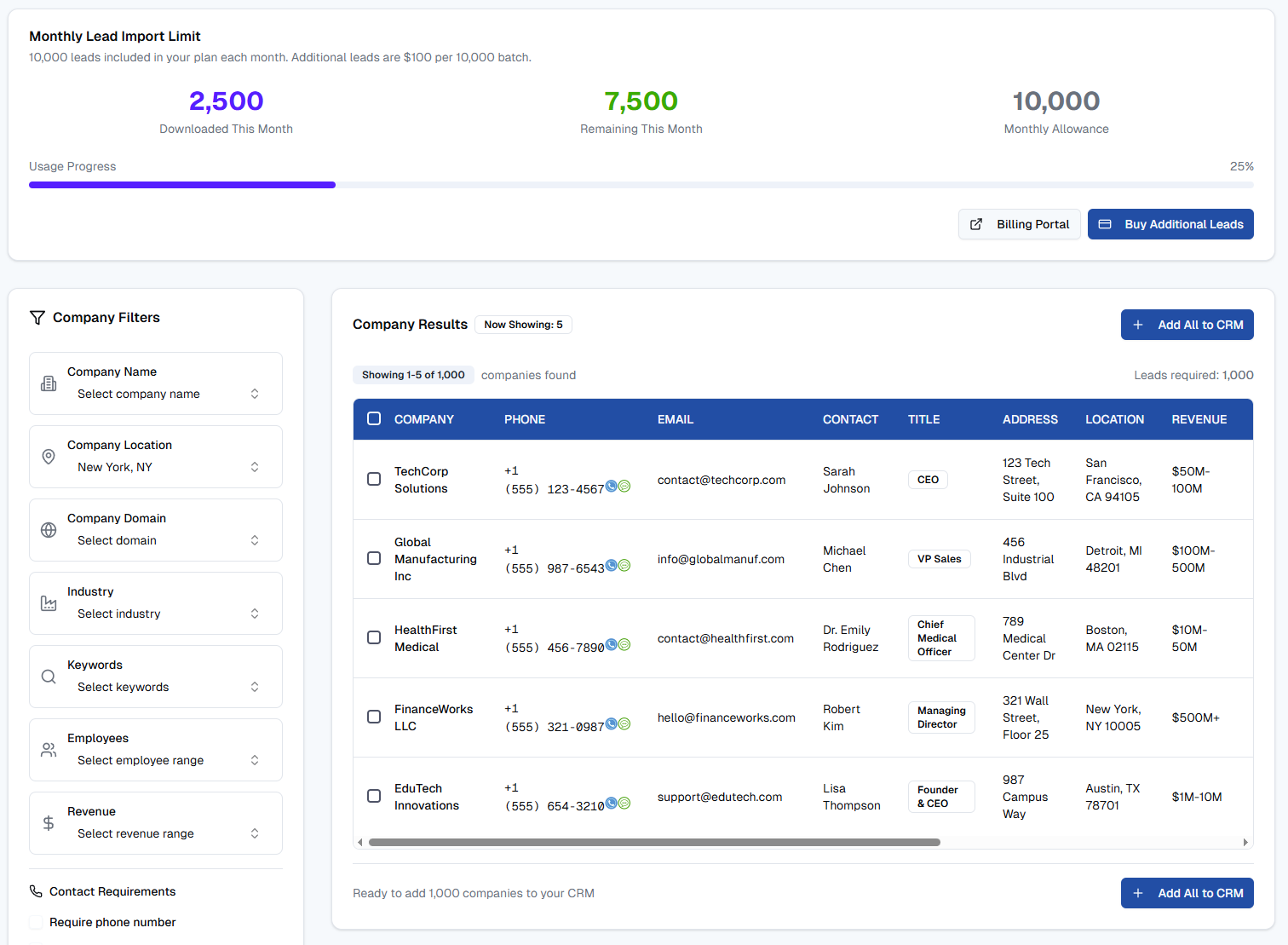The height and width of the screenshot is (945, 1288).
Task: Click green message icon for EduTech Innovations
Action: point(624,804)
